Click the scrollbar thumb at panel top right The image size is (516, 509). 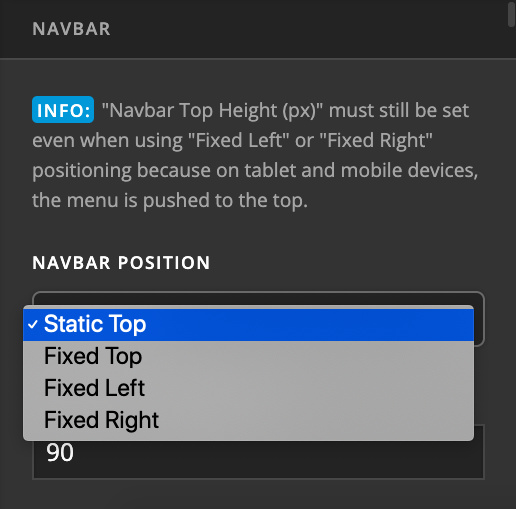point(511,14)
